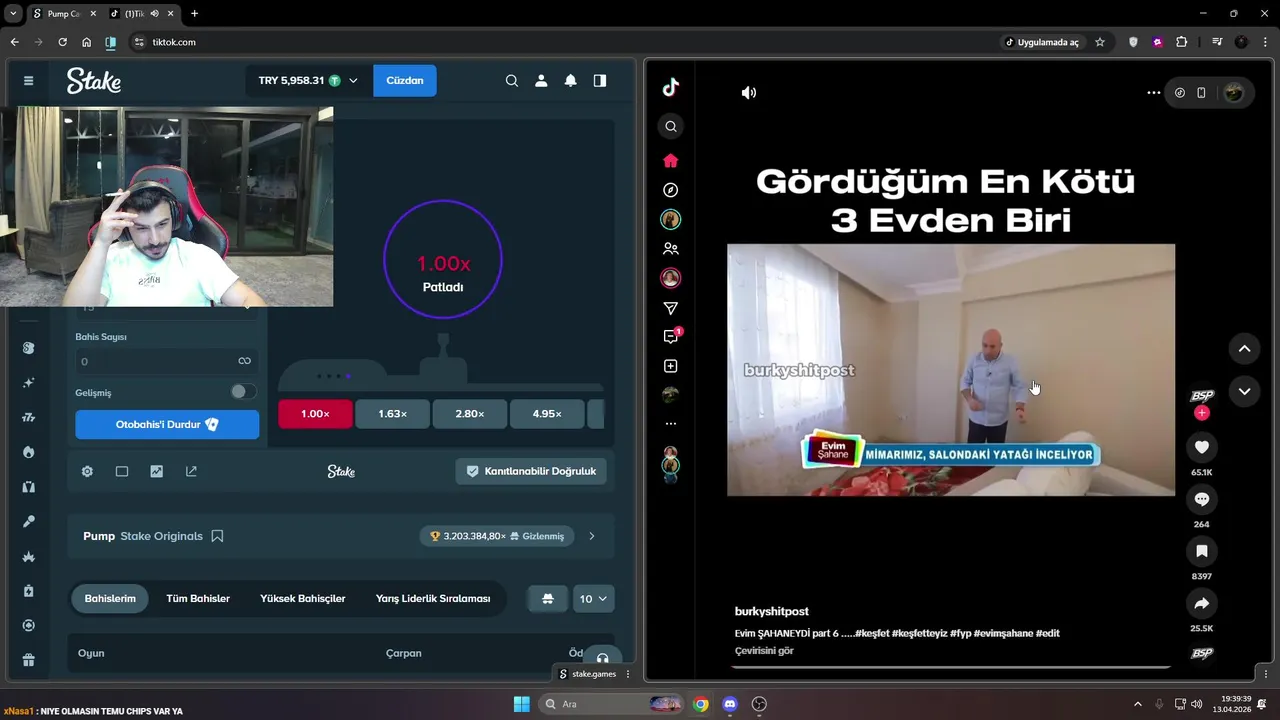Screen dimensions: 1280x720
Task: Select Yarış Liderlik Sıralaması tab
Action: point(433,599)
